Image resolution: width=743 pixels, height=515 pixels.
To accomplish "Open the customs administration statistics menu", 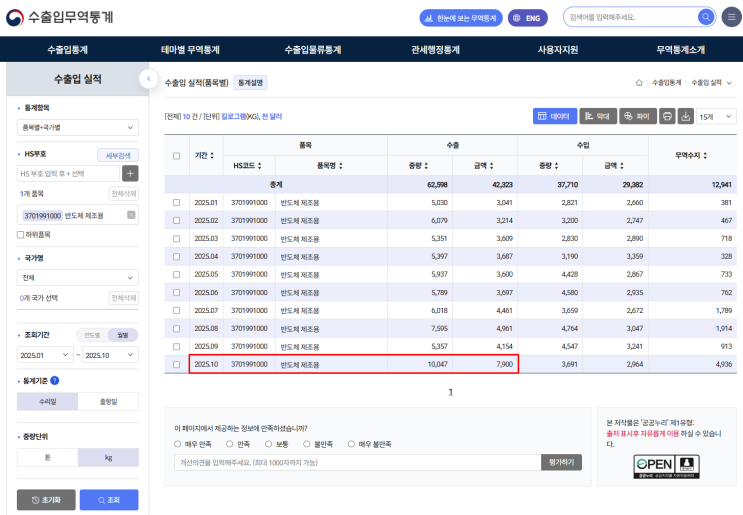I will (x=435, y=50).
